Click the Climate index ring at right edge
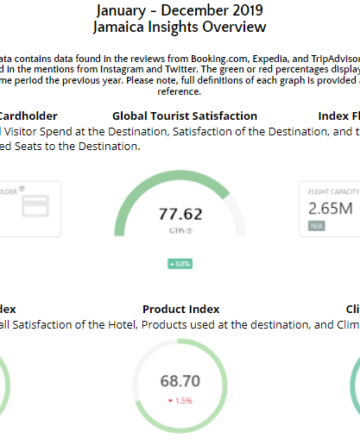This screenshot has height=445, width=360. pos(355,386)
